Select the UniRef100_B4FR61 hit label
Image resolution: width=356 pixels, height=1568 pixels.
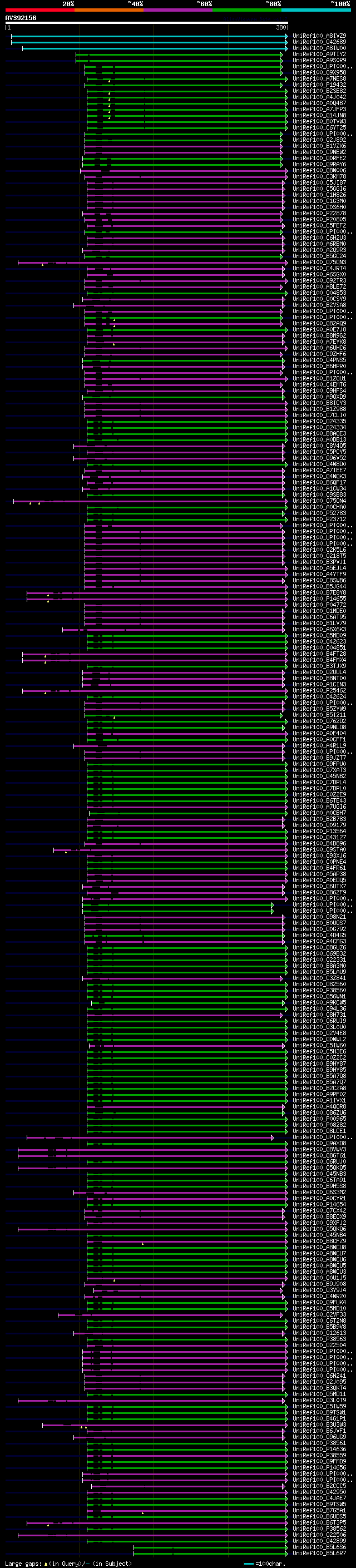tap(319, 868)
